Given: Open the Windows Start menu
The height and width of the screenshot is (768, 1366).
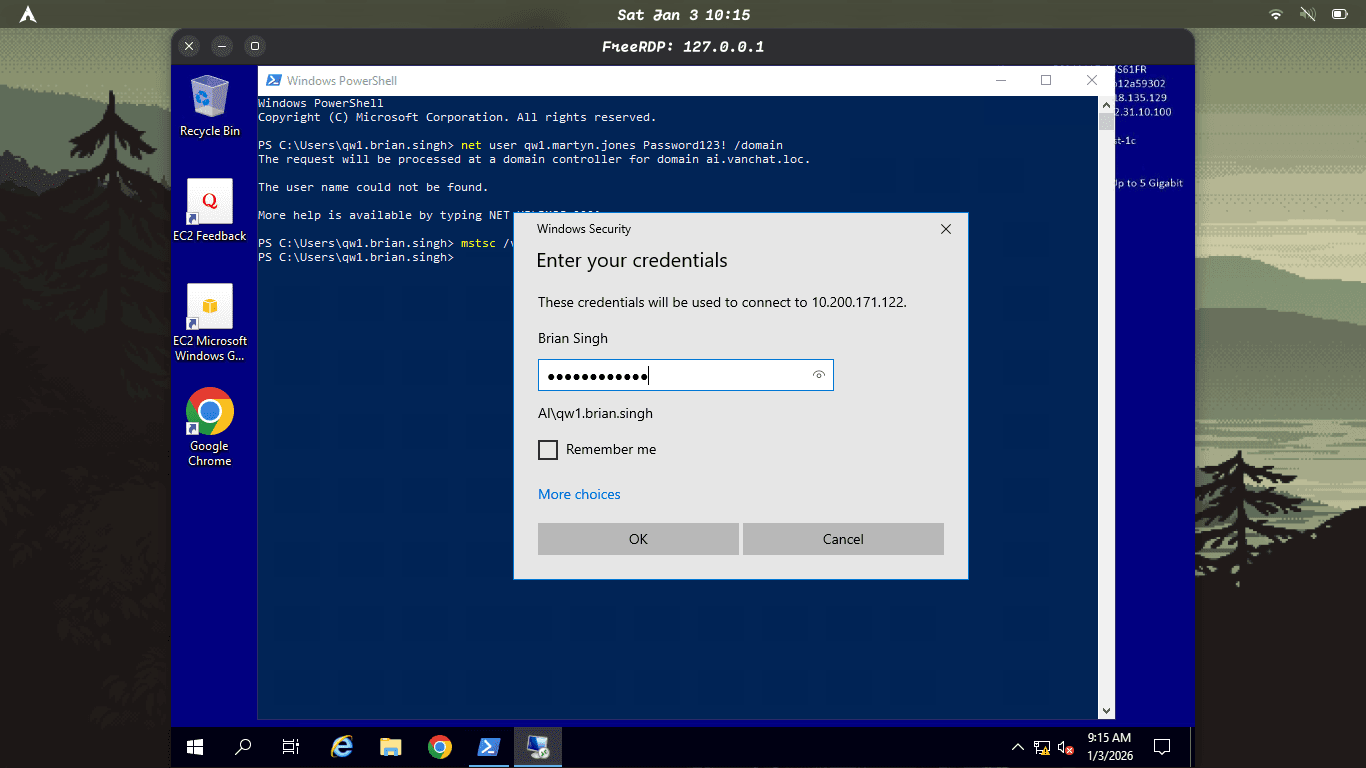Looking at the screenshot, I should (195, 747).
